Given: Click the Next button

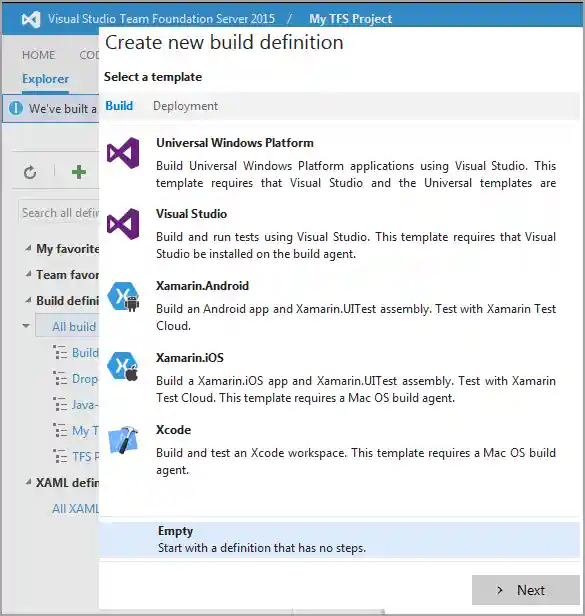Looking at the screenshot, I should [x=526, y=590].
